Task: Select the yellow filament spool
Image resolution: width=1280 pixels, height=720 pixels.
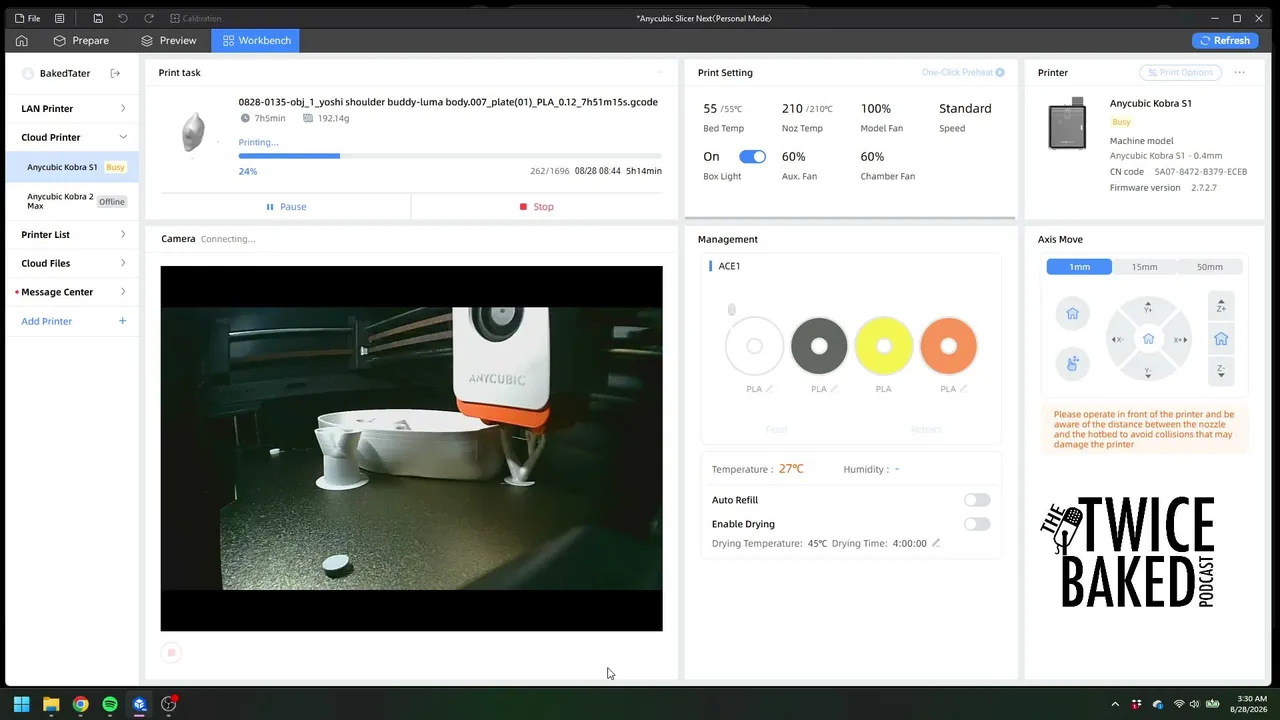Action: click(x=884, y=346)
